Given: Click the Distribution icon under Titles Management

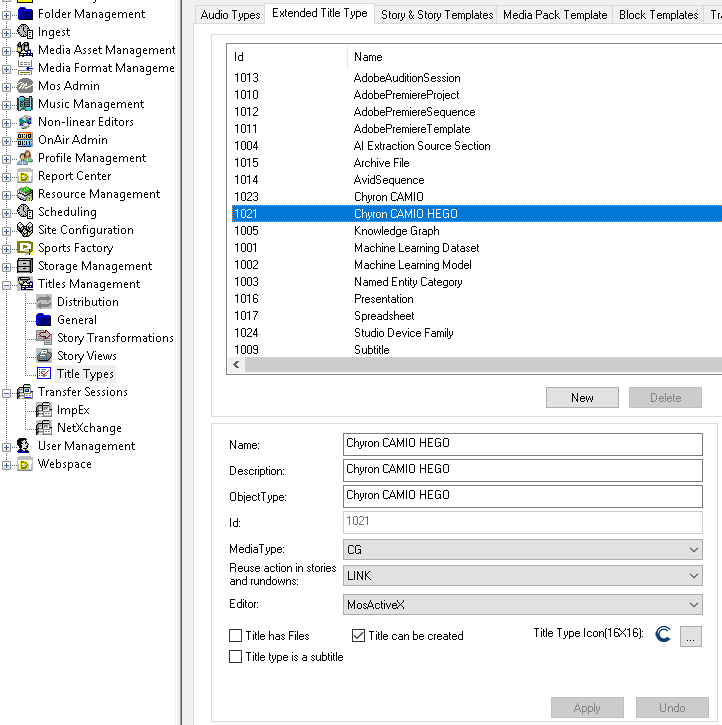Looking at the screenshot, I should (x=44, y=302).
